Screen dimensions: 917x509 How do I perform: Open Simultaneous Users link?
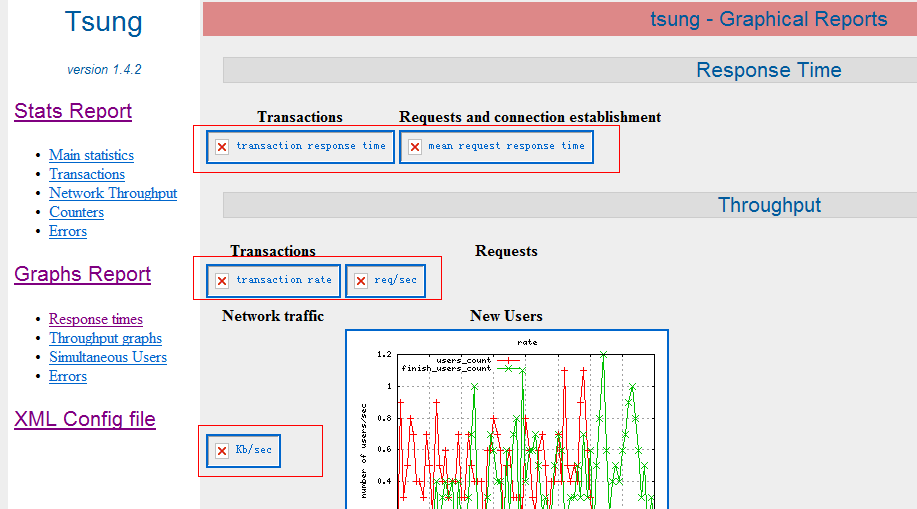pos(108,357)
